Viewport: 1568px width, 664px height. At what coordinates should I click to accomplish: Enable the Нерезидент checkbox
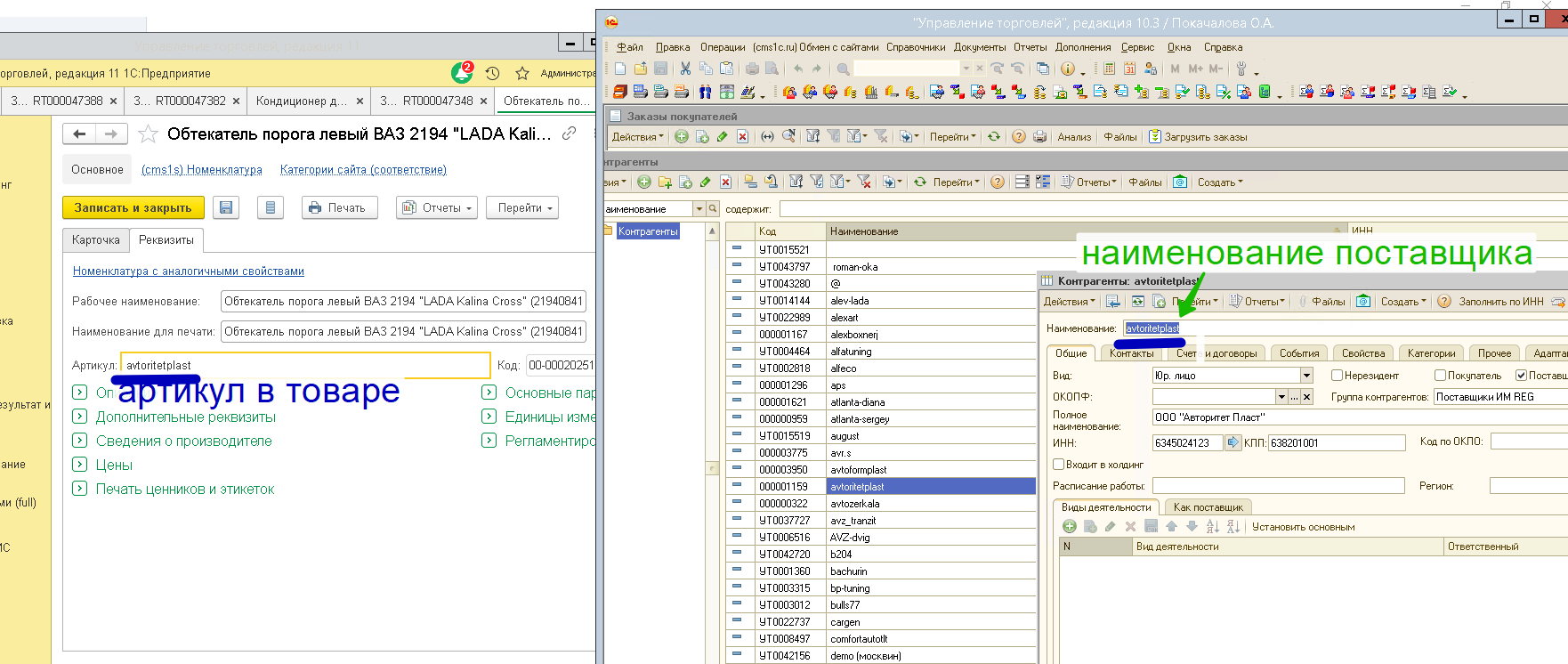point(1337,376)
